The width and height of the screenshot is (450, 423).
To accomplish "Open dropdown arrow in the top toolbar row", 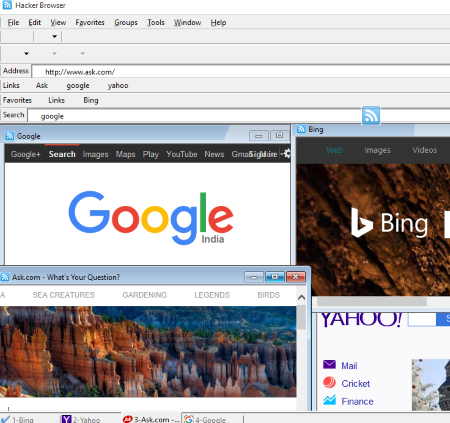I will pyautogui.click(x=55, y=36).
